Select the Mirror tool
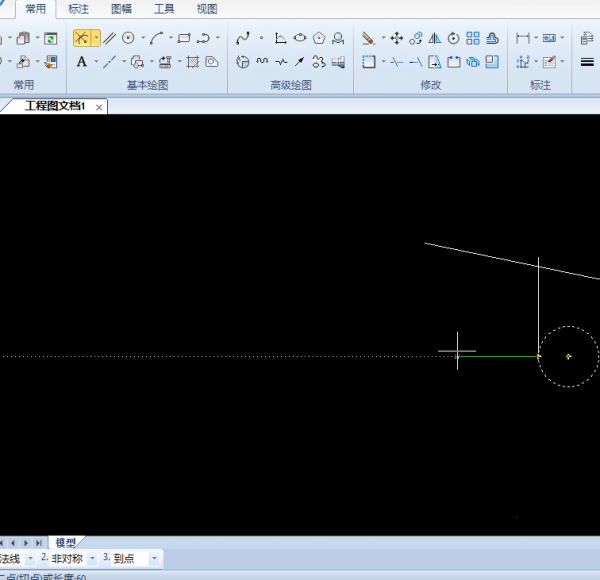The height and width of the screenshot is (580, 600). point(435,38)
